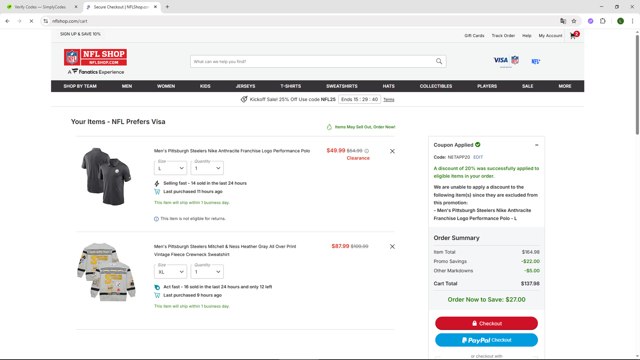Click the gray sweatshirt product thumbnail

pyautogui.click(x=106, y=272)
